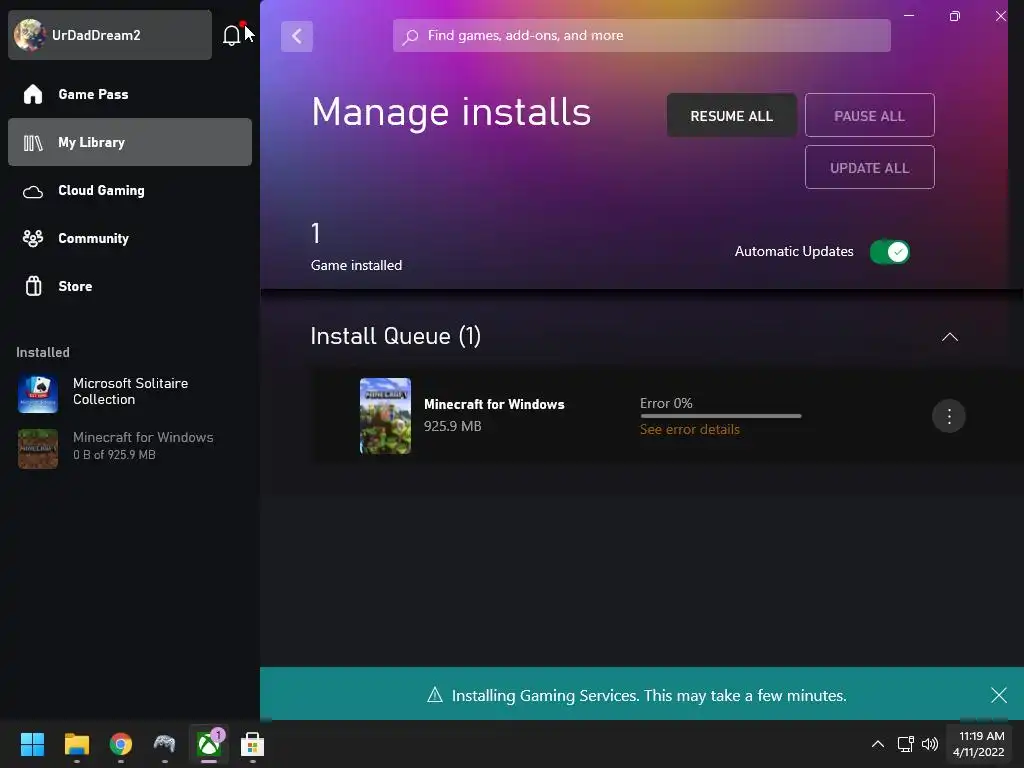Image resolution: width=1024 pixels, height=768 pixels.
Task: Go back with the arrow button
Action: [x=296, y=36]
